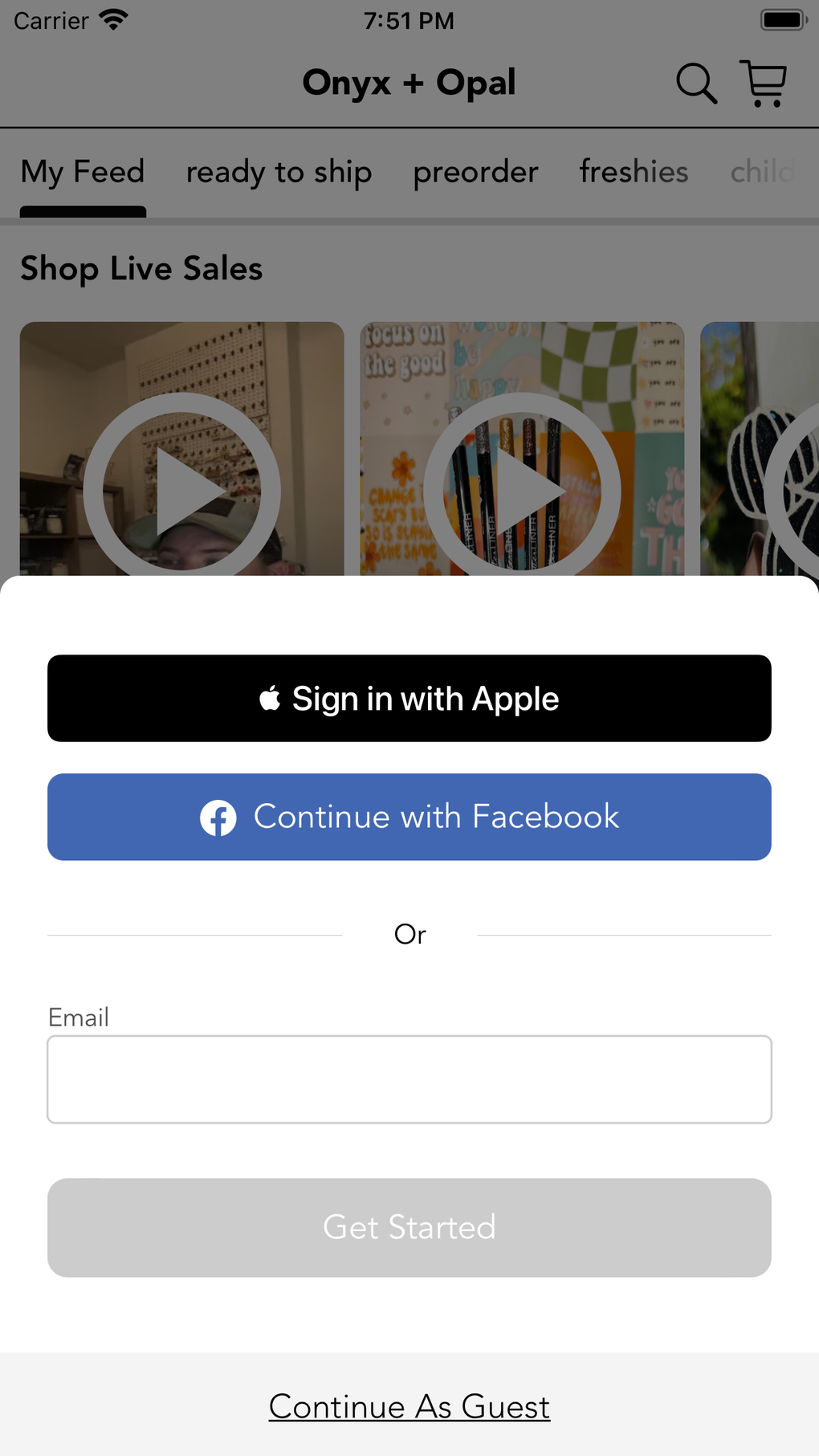This screenshot has width=819, height=1456.
Task: Switch to the preorder tab
Action: (x=475, y=172)
